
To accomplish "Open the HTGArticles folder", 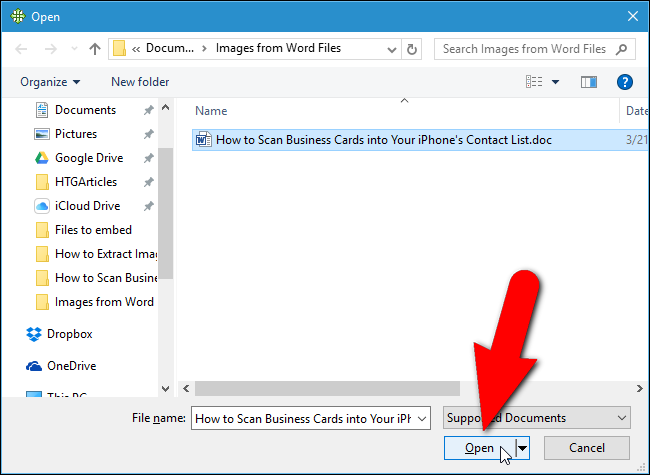I will (86, 182).
